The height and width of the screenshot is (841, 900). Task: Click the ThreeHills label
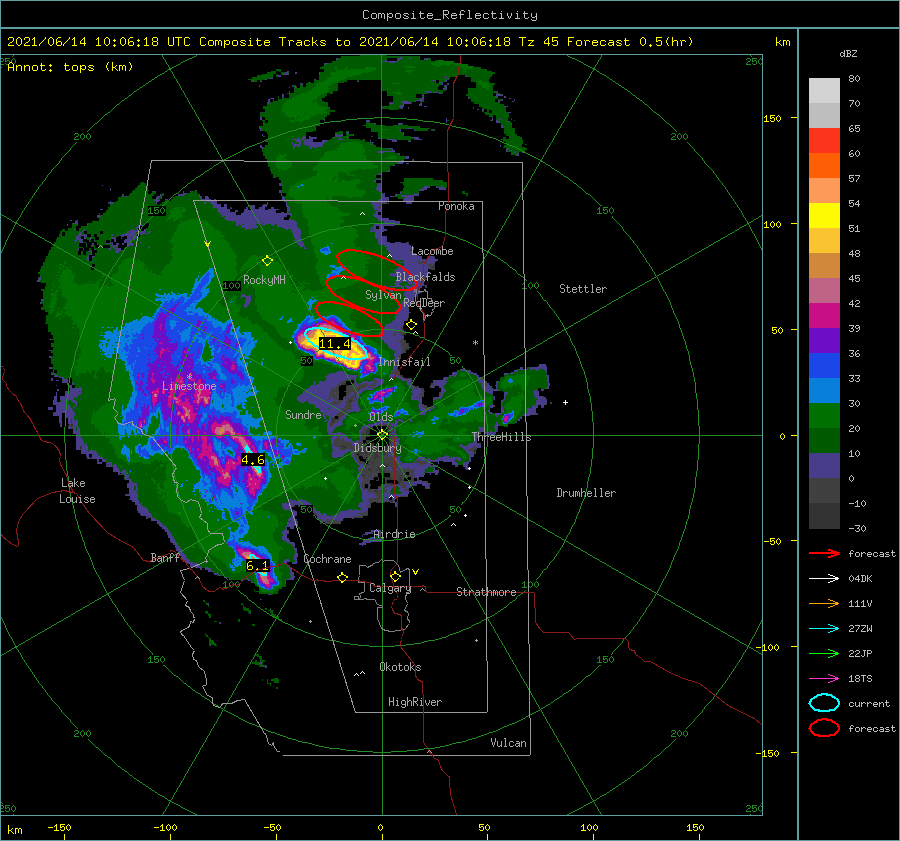[501, 437]
